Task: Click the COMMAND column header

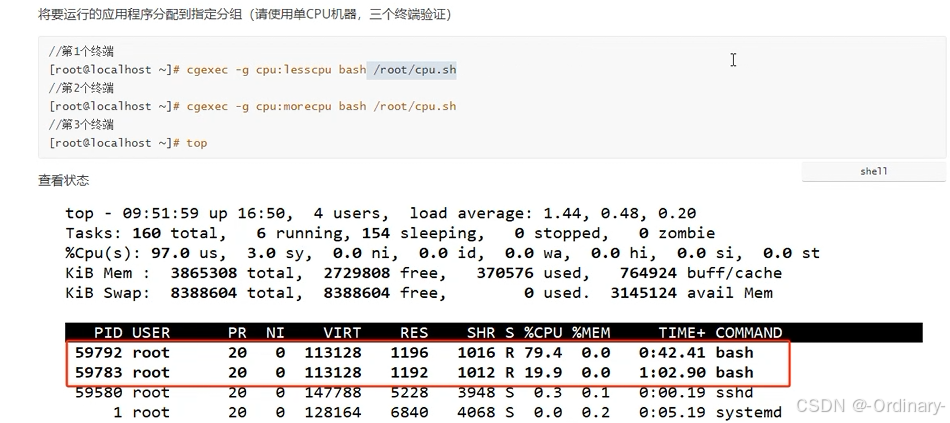Action: 749,333
